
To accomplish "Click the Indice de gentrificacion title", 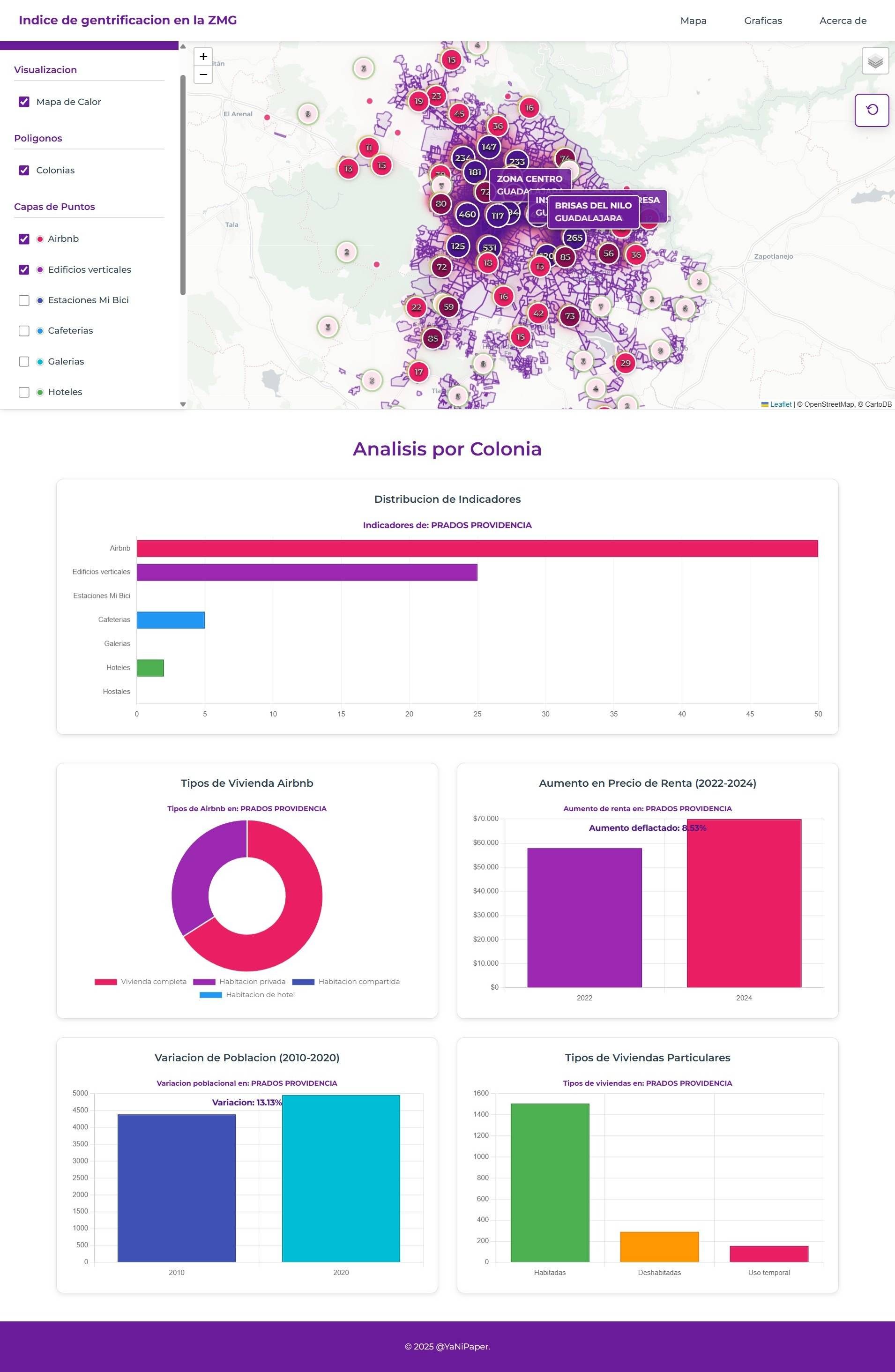I will (127, 20).
